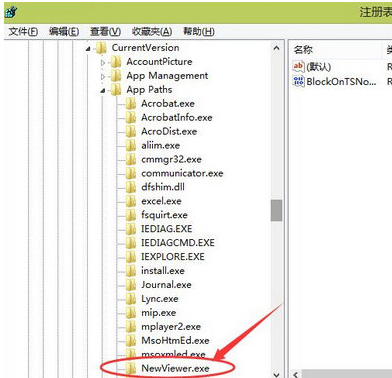Screen dimensions: 392x378
Task: Click the MsoHtmEd.exe folder icon
Action: [x=131, y=341]
